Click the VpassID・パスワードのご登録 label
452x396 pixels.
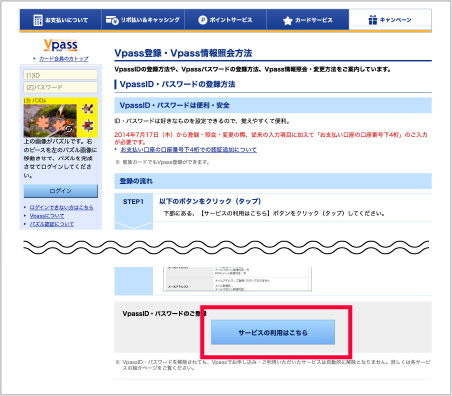point(165,314)
